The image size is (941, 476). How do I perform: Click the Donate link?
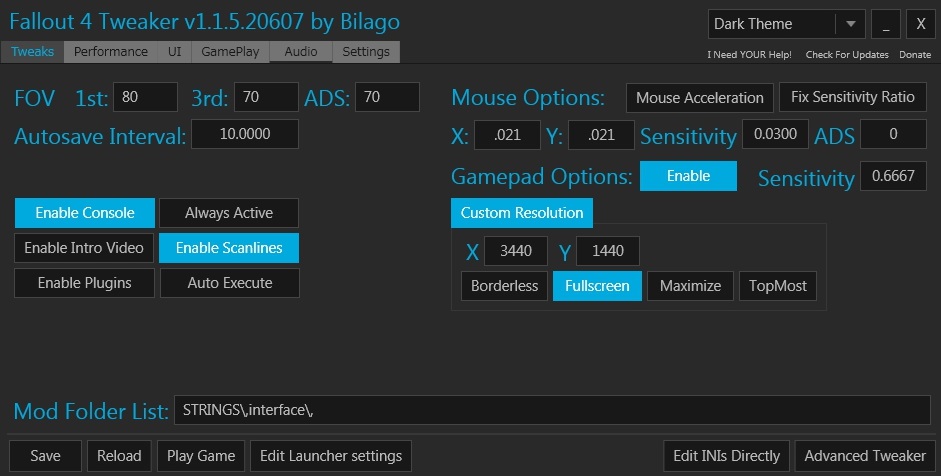[915, 55]
